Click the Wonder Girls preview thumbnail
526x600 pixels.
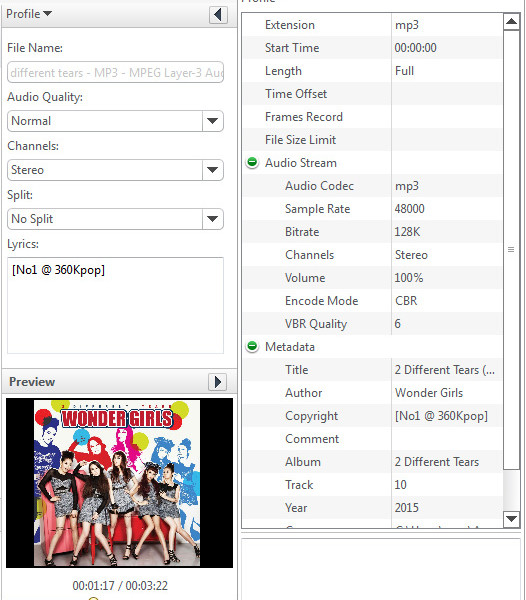[x=119, y=483]
